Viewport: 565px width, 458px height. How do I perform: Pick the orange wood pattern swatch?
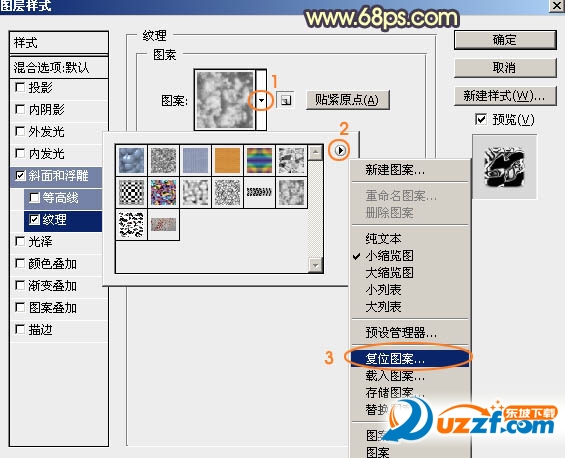click(x=227, y=160)
